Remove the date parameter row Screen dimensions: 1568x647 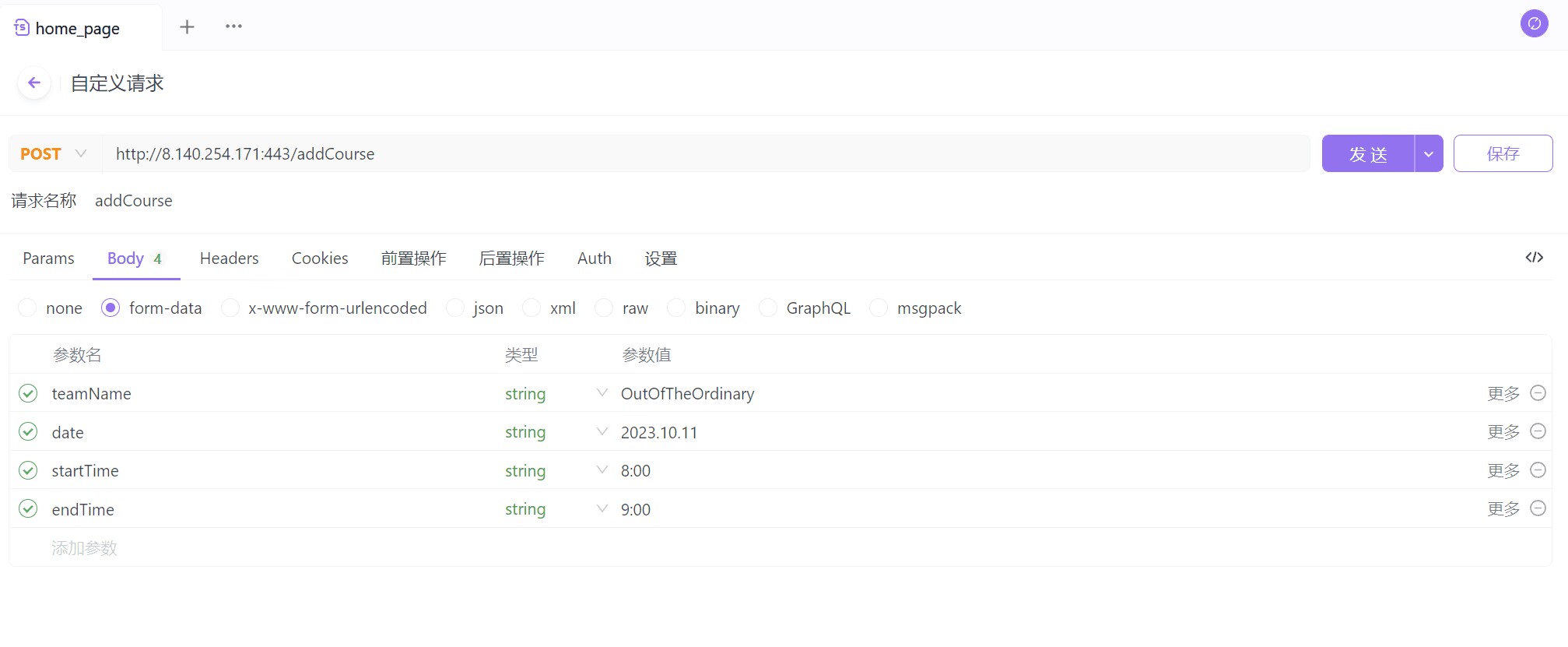tap(1538, 431)
